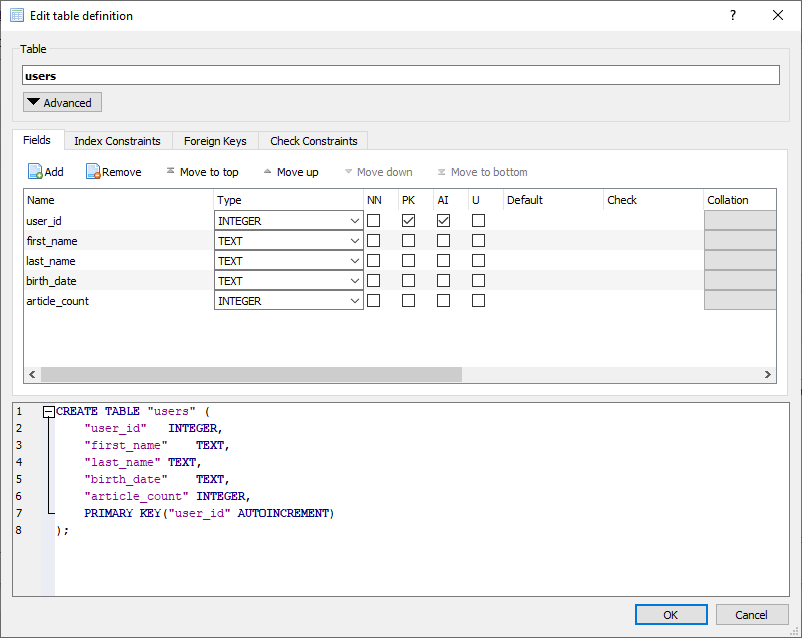Viewport: 802px width, 638px height.
Task: Uncheck the PK checkbox for user_id
Action: click(408, 220)
